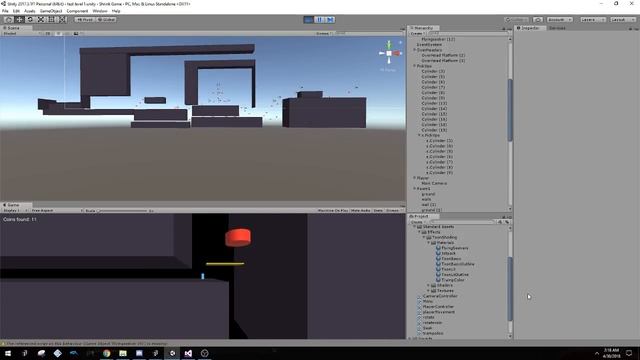This screenshot has width=640, height=360.
Task: Select the combined Transform tool
Action: coord(62,20)
